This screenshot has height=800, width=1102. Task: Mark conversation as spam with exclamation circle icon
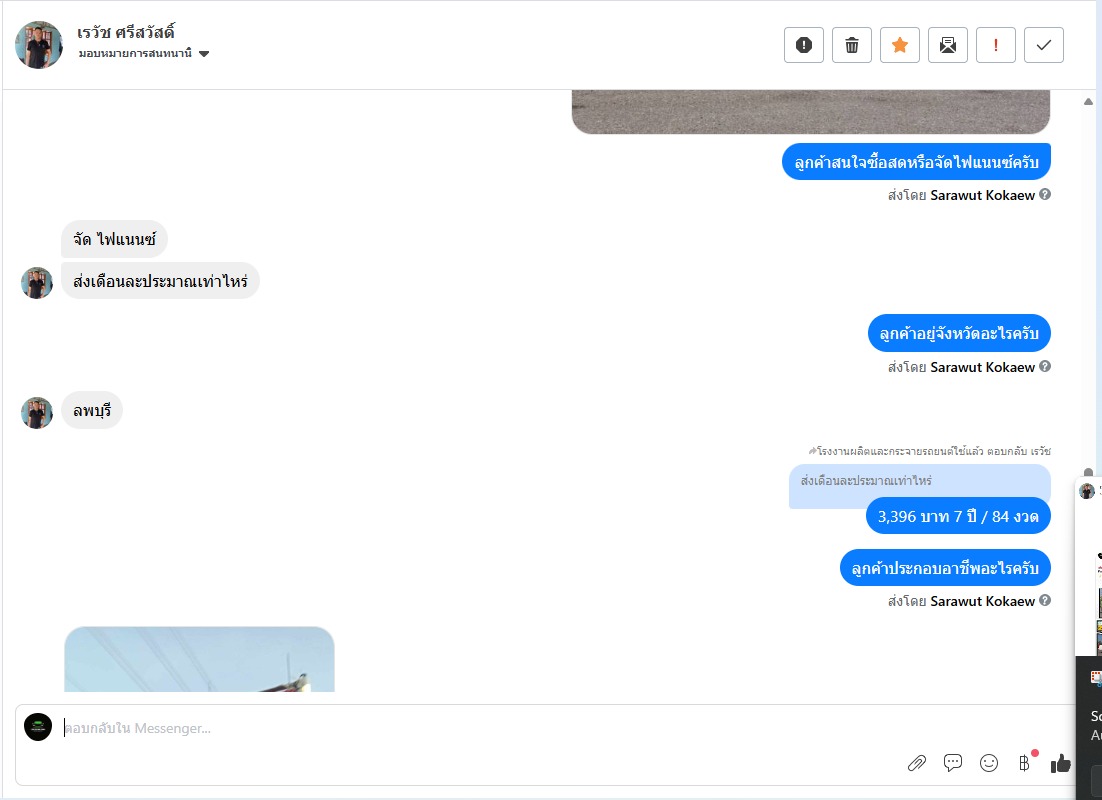pyautogui.click(x=803, y=45)
